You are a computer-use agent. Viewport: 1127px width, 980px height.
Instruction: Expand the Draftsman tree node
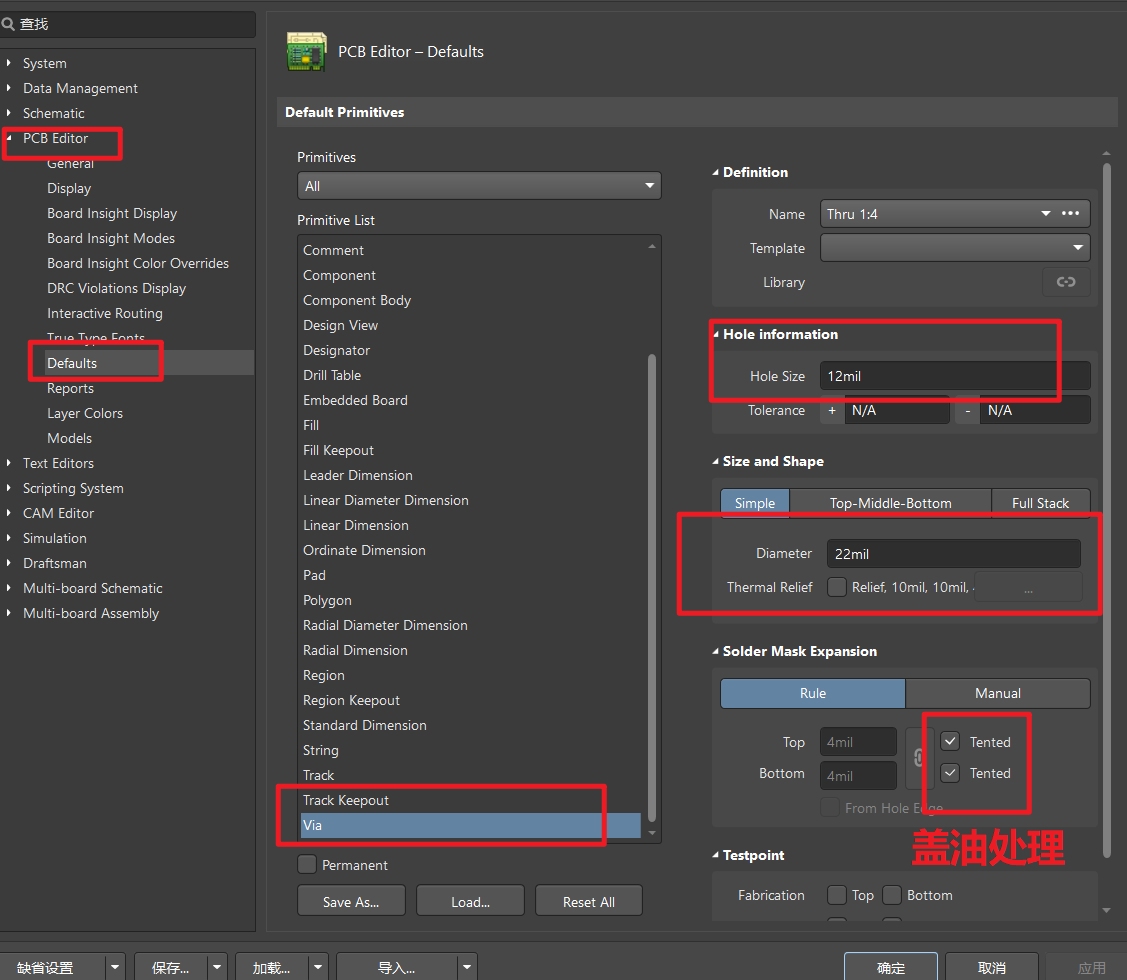click(9, 563)
